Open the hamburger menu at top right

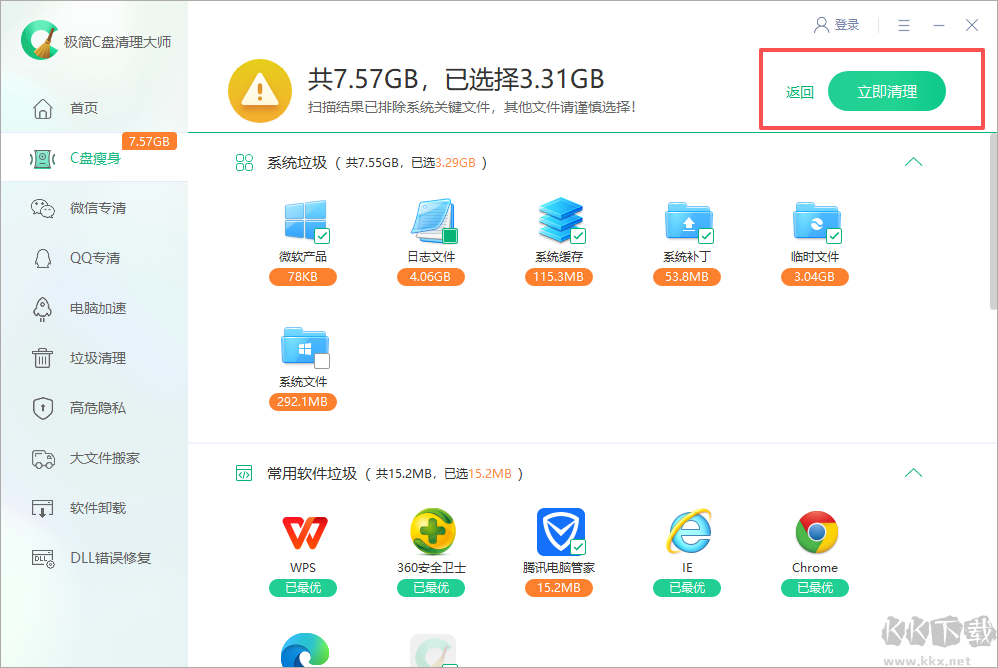pyautogui.click(x=903, y=24)
